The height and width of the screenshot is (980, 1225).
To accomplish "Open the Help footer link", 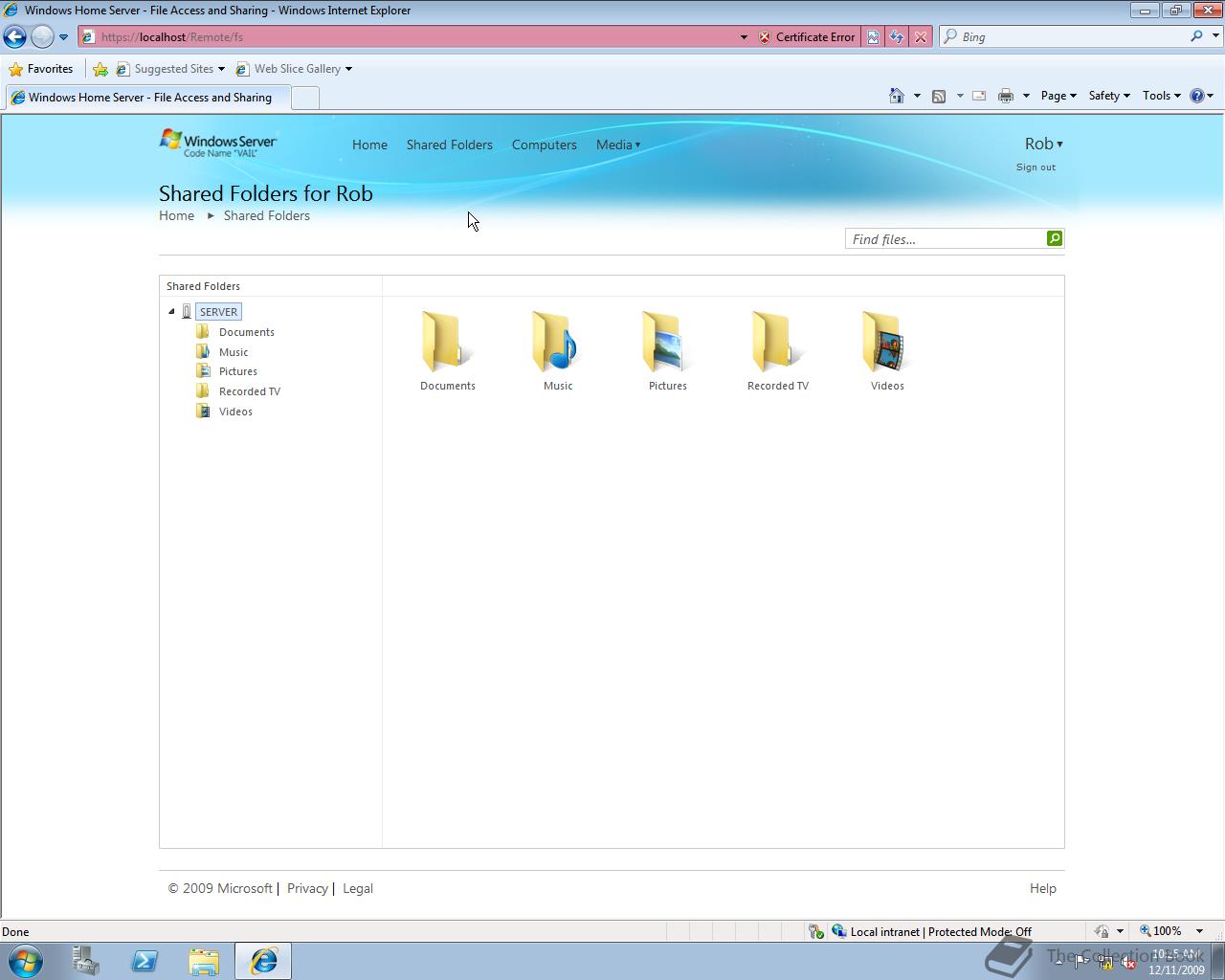I will point(1042,888).
